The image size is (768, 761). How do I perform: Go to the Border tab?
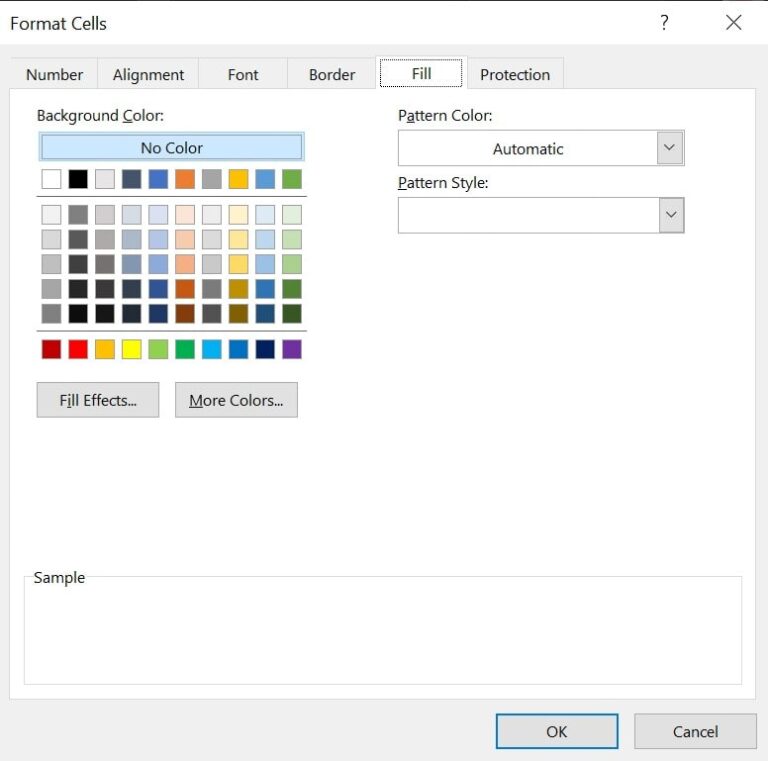[x=332, y=74]
